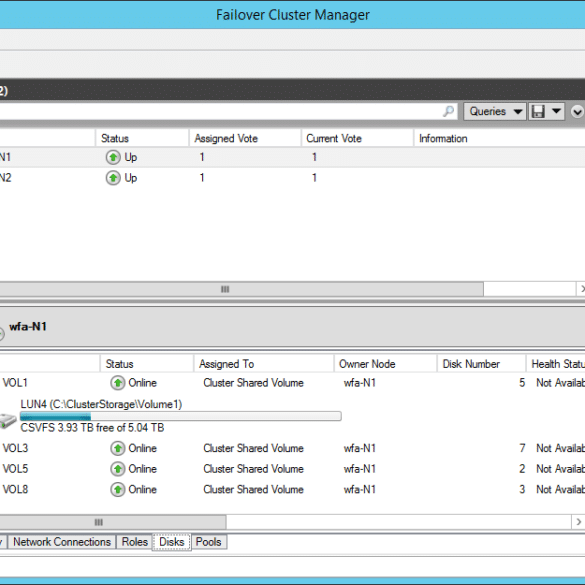The height and width of the screenshot is (585, 585).
Task: Click the LUN4 (C:\ClusterStorage\Volume1) label
Action: pyautogui.click(x=101, y=404)
